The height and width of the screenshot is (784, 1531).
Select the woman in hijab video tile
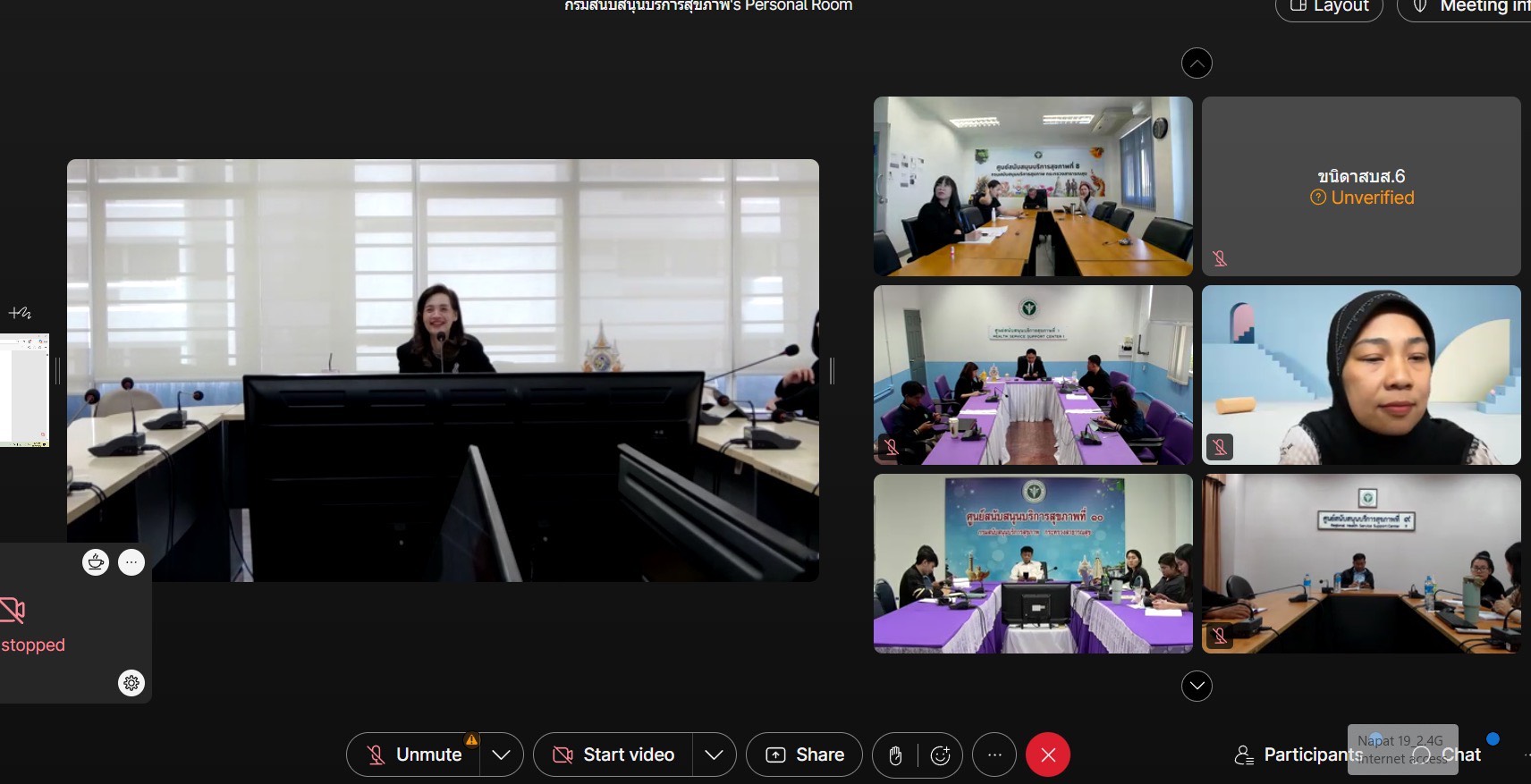click(1361, 375)
